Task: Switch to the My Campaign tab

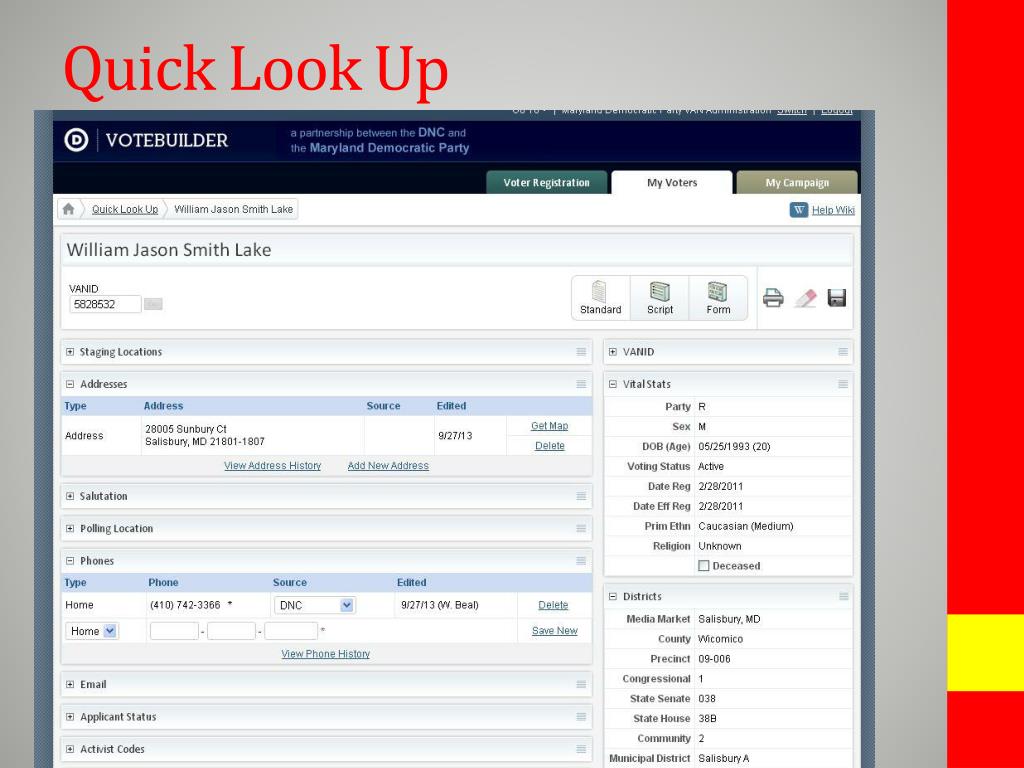Action: (797, 183)
